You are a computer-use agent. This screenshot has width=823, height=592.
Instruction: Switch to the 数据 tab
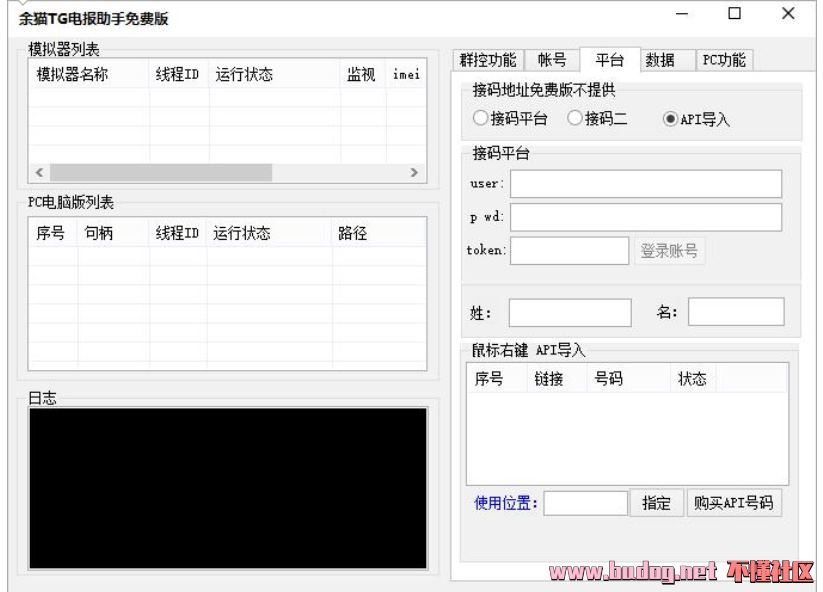pyautogui.click(x=660, y=59)
